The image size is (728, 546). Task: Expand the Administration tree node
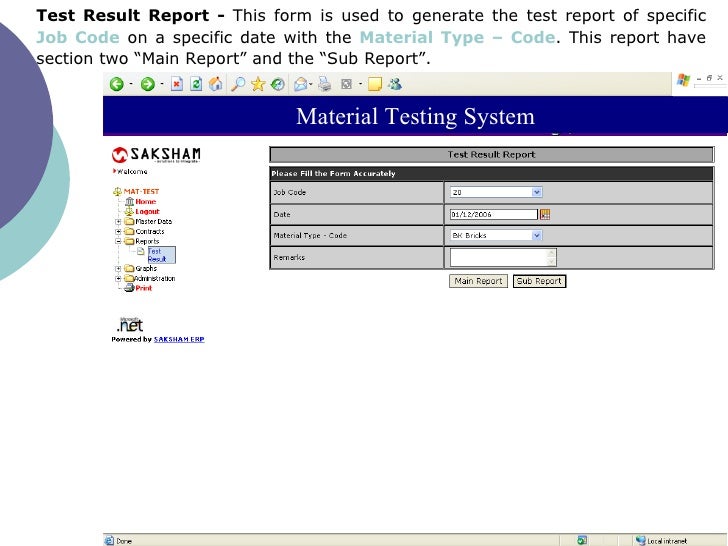(x=118, y=279)
